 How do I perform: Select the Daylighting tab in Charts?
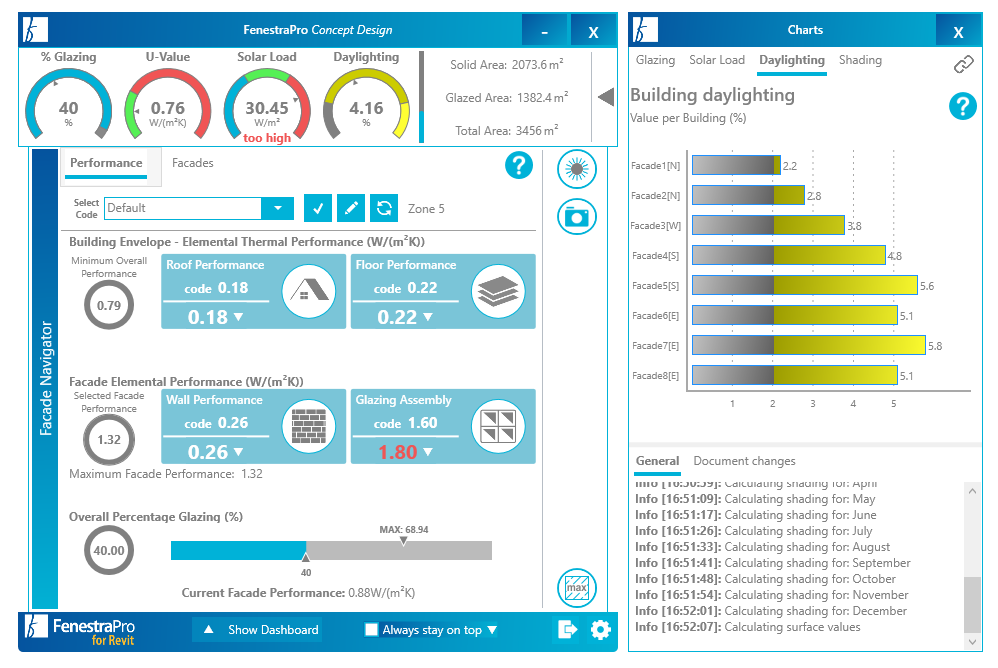pyautogui.click(x=792, y=60)
